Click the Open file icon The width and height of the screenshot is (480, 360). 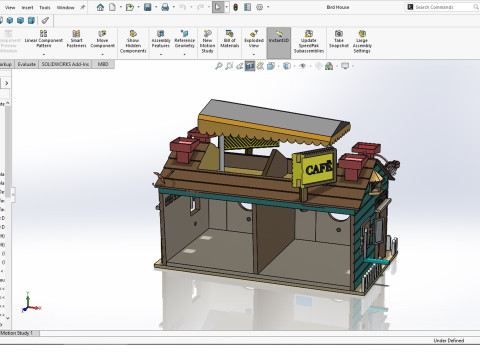tap(130, 7)
